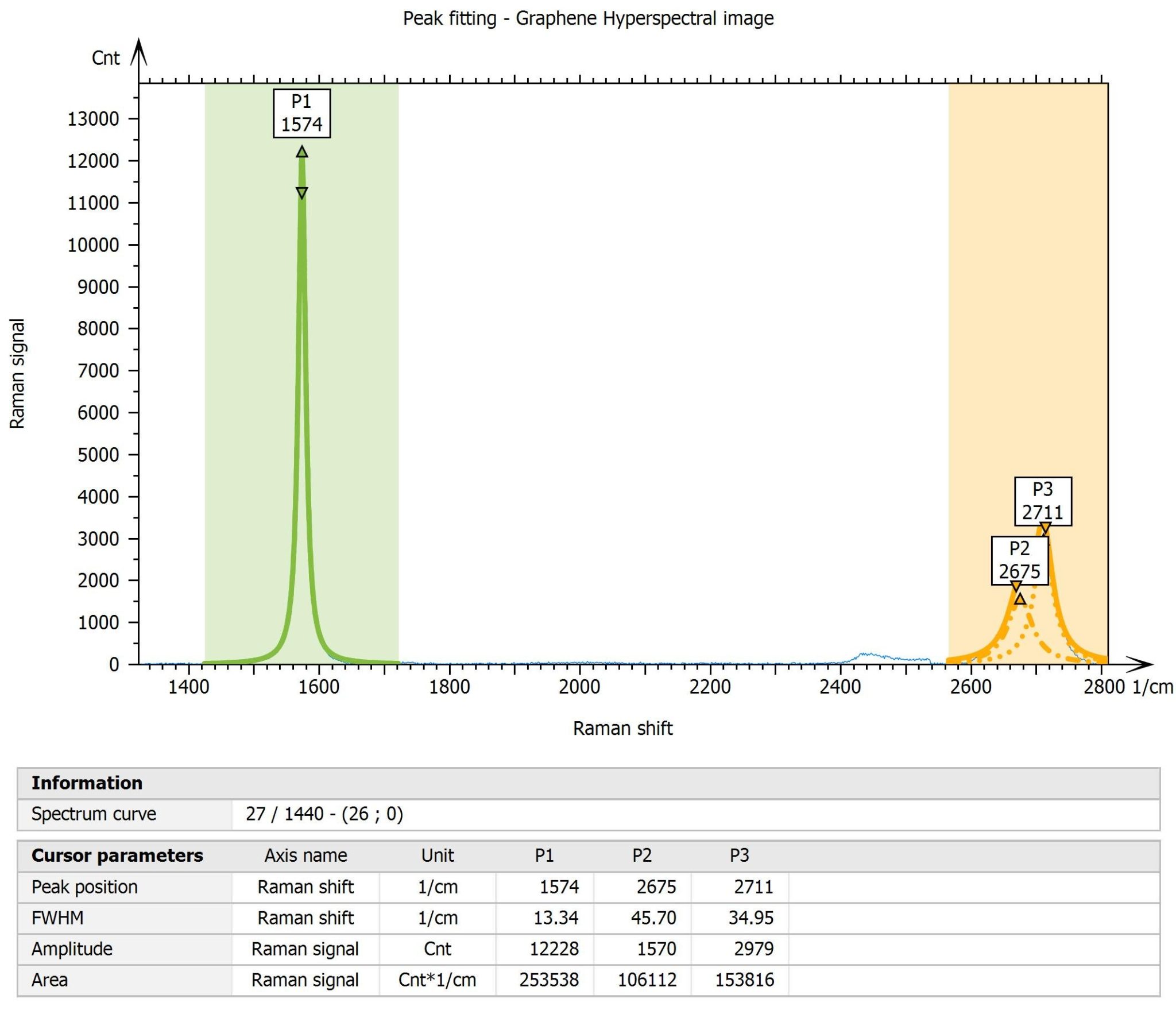The height and width of the screenshot is (1014, 1176).
Task: Click the orange shaded fitting region
Action: click(x=1022, y=287)
